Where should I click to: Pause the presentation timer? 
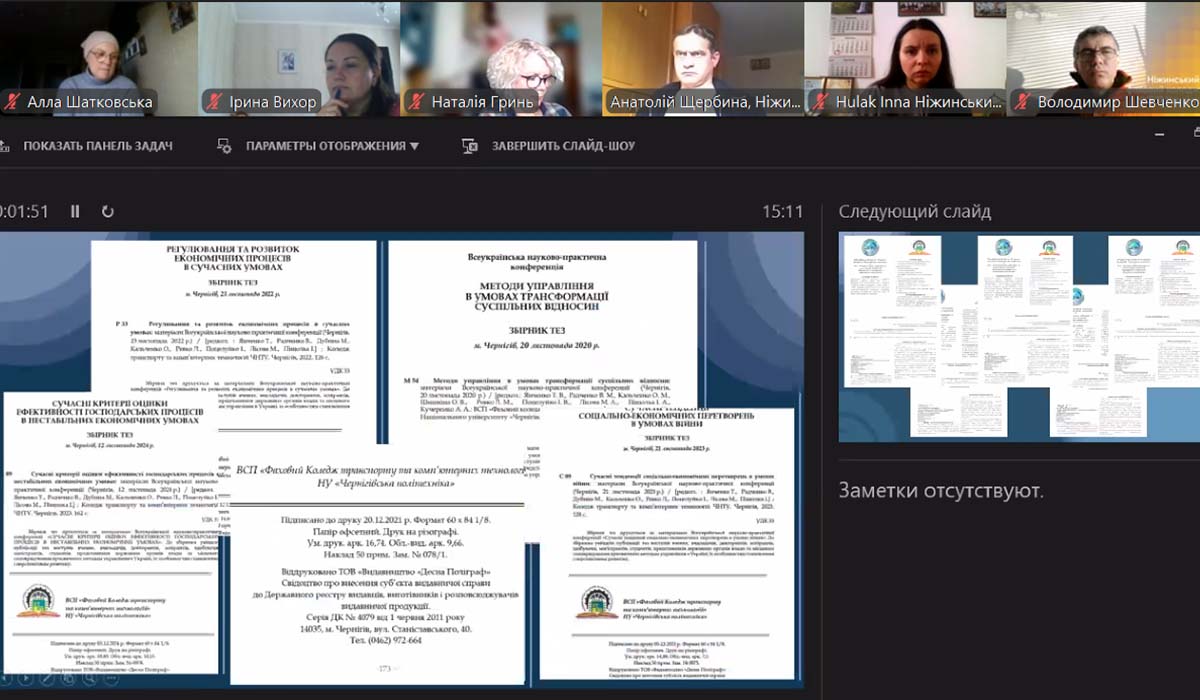tap(75, 211)
